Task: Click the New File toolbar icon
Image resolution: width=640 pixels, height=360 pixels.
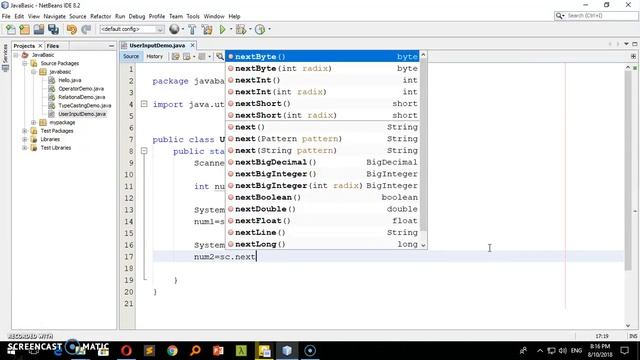Action: (x=11, y=29)
